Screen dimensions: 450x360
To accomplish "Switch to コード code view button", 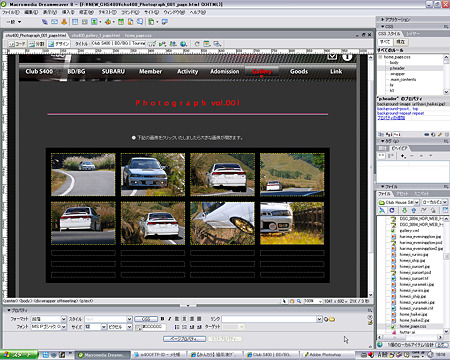I will (x=17, y=44).
